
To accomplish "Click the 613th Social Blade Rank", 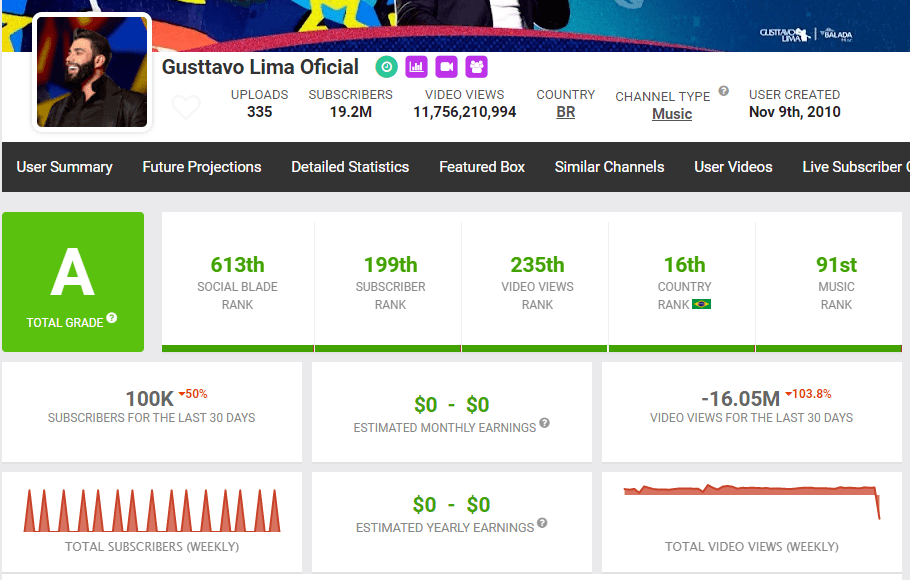I will tap(237, 265).
